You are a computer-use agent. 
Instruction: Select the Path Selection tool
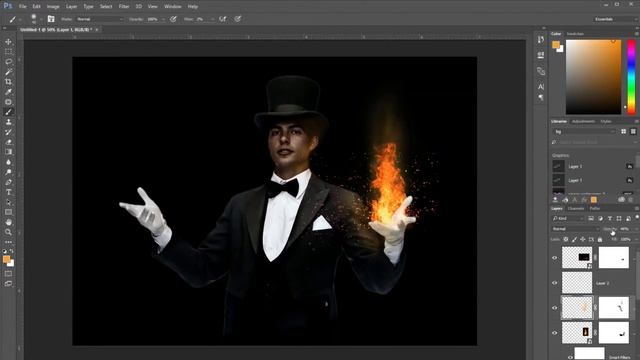[8, 202]
